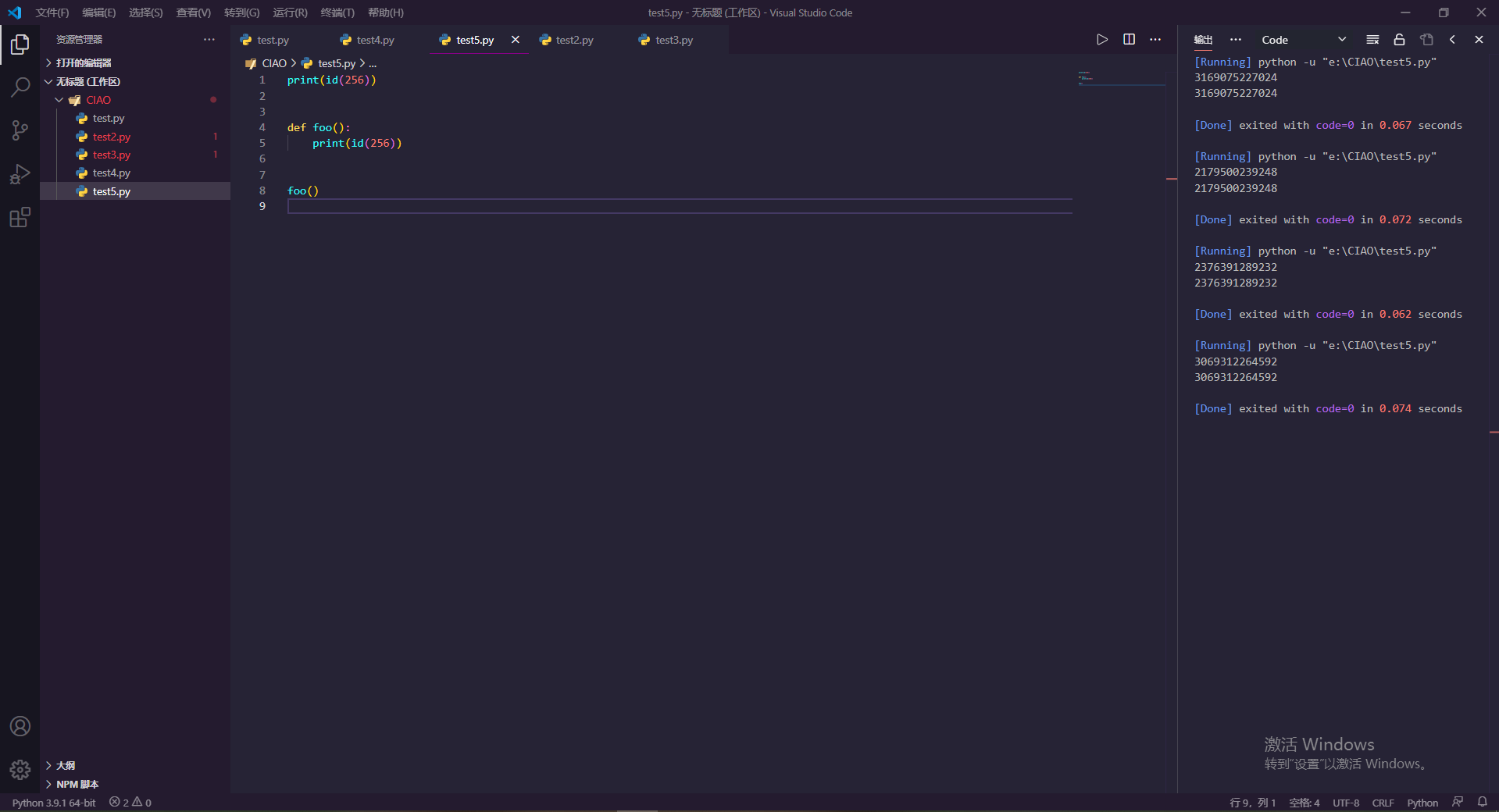The width and height of the screenshot is (1499, 812).
Task: Change the UTF-8 file encoding
Action: point(1346,803)
